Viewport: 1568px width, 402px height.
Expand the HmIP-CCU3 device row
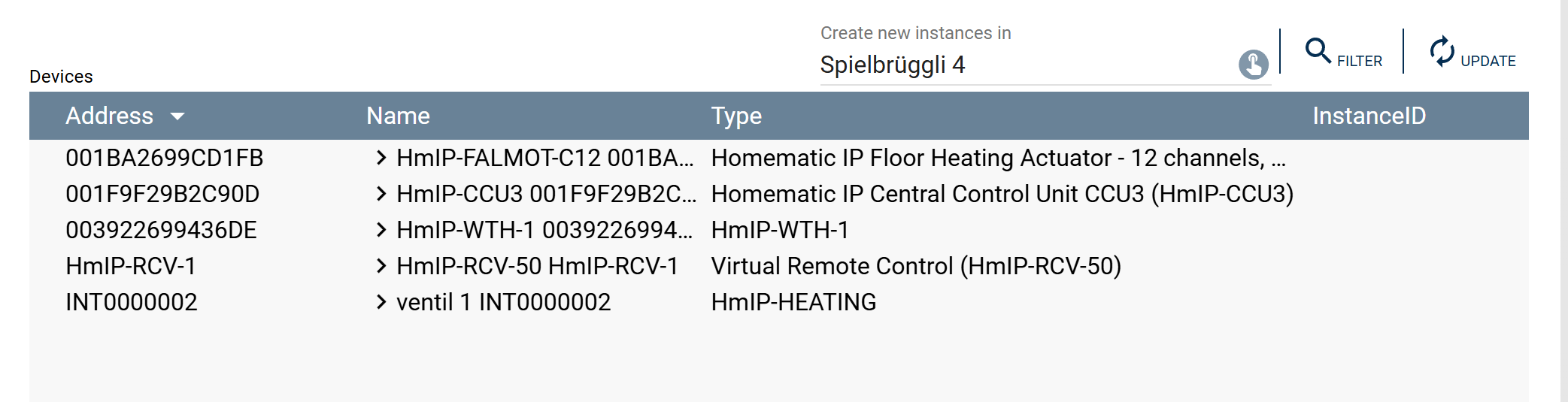point(381,194)
